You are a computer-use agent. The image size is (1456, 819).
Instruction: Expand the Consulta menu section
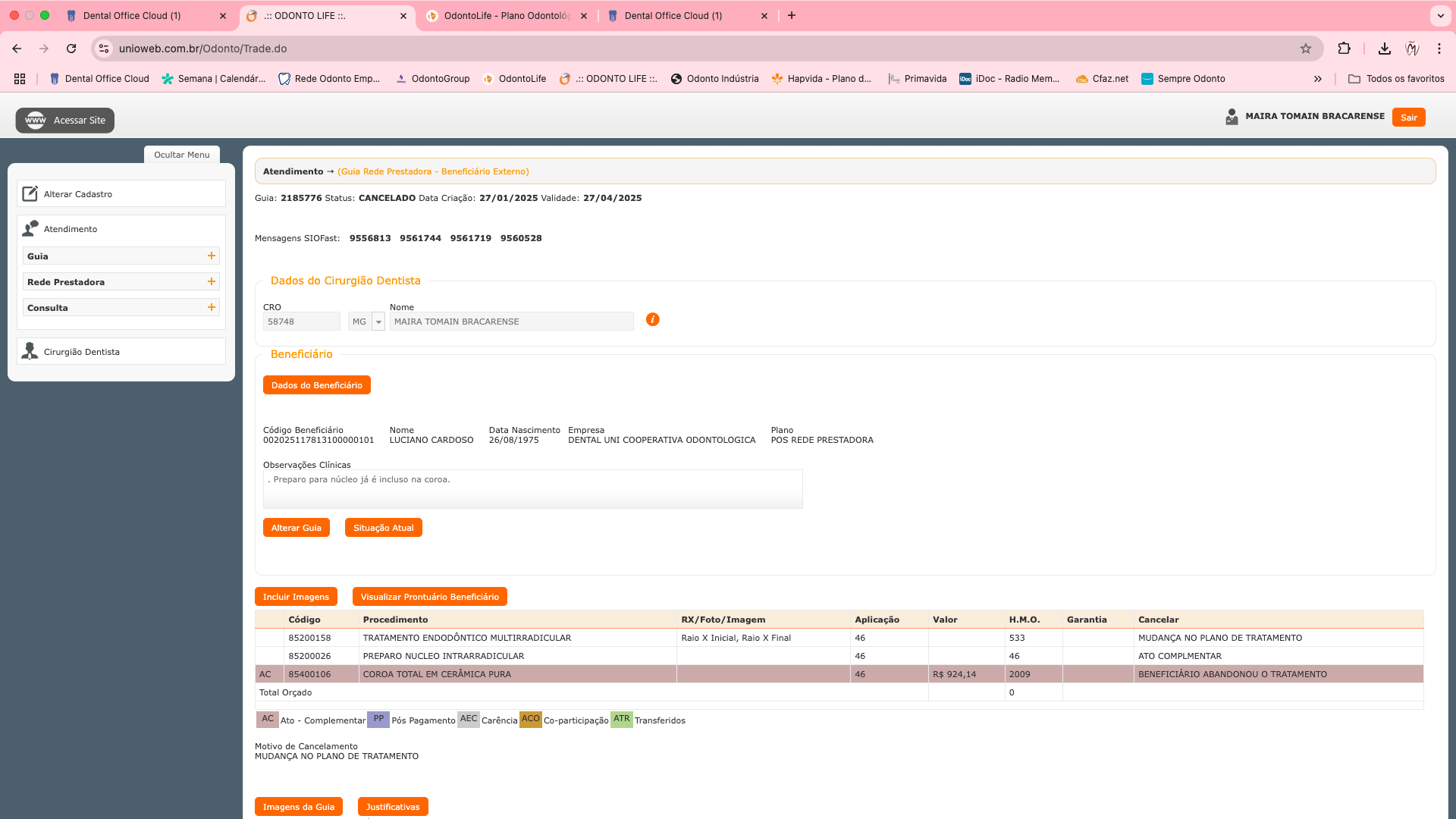click(212, 308)
